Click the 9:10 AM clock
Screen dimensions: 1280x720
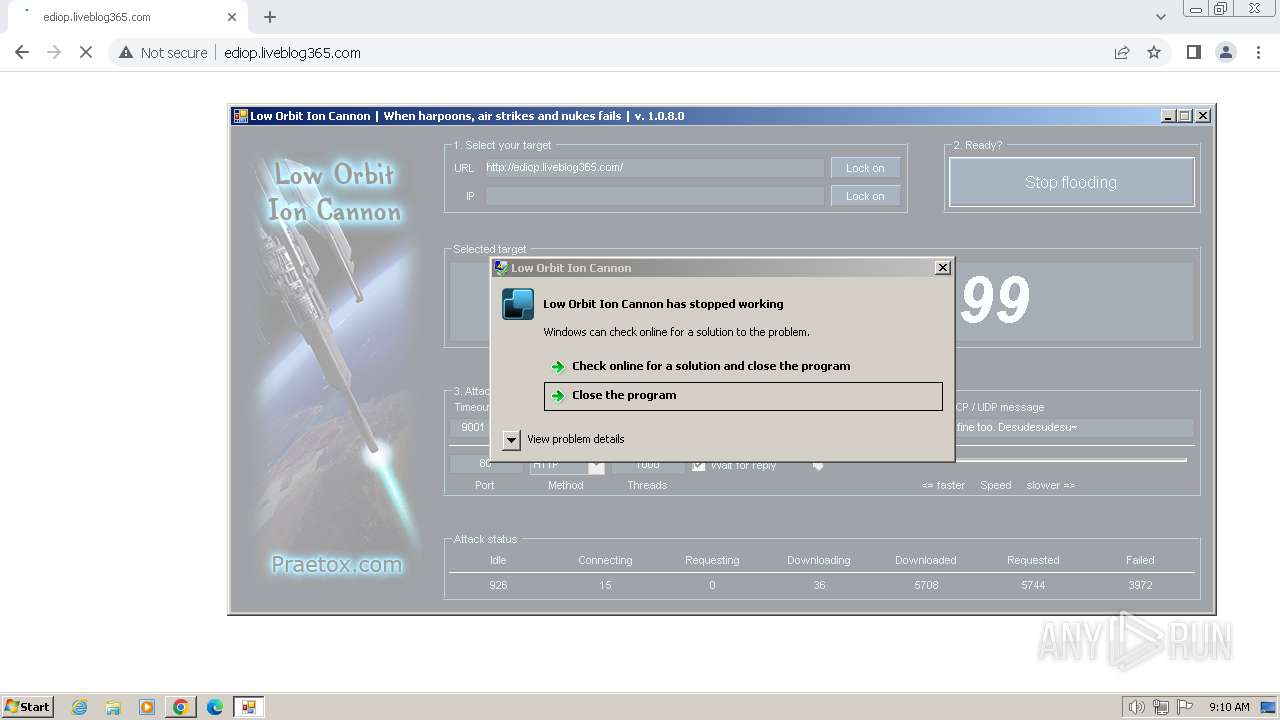click(1229, 707)
